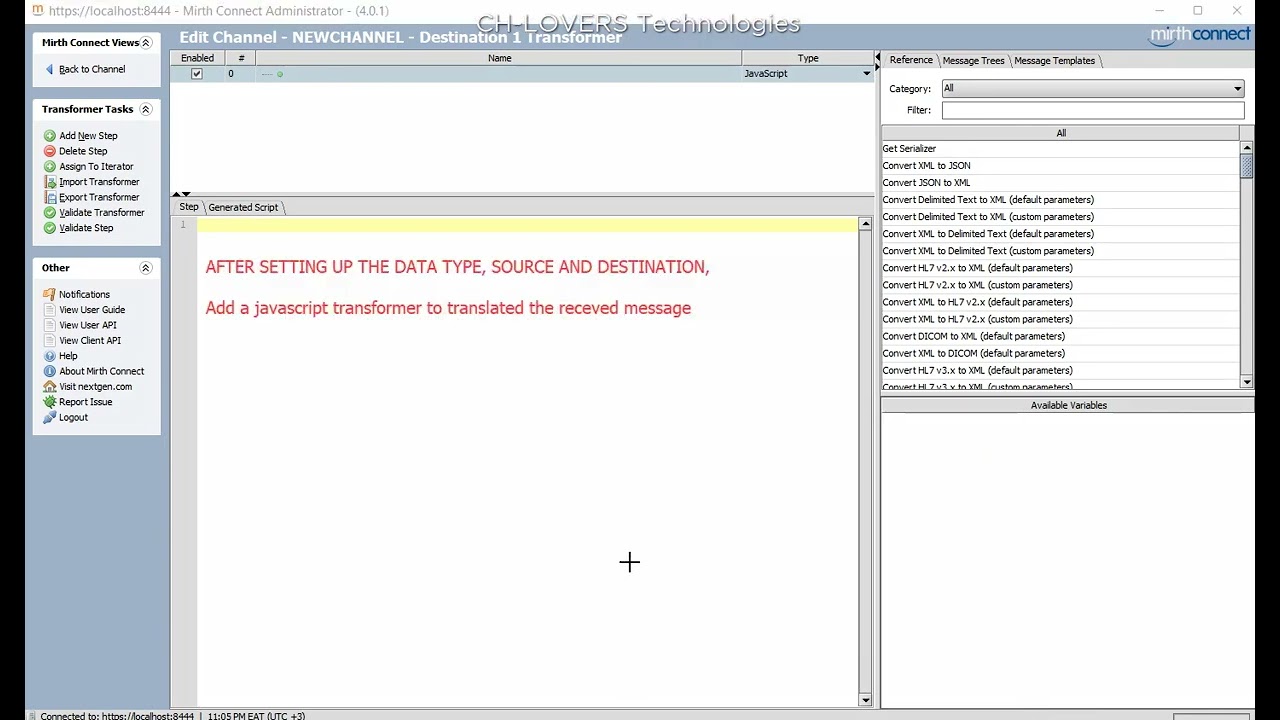Select Convert XML to HL7 v2.x (custom parameters)
This screenshot has width=1280, height=720.
point(1060,319)
